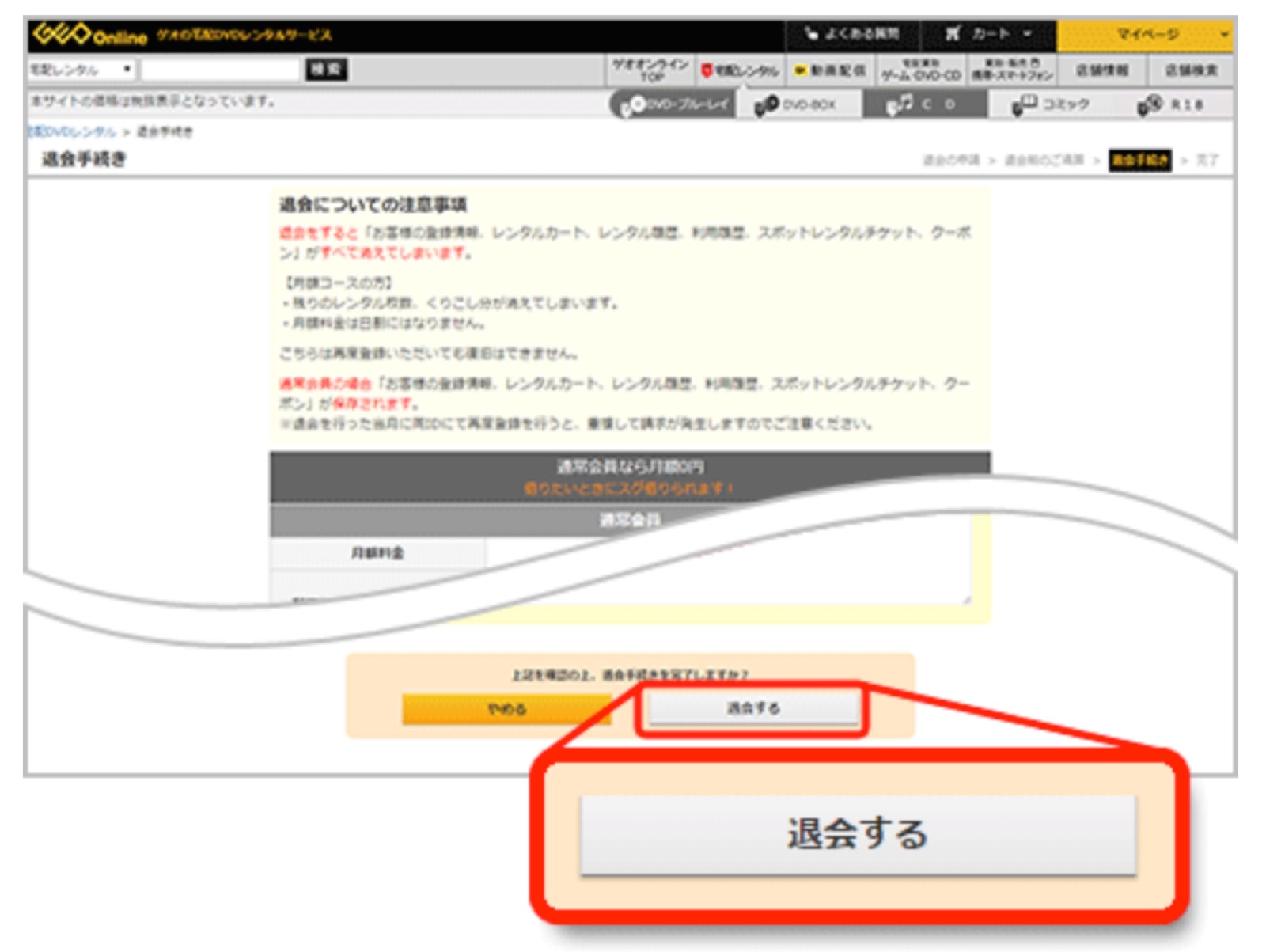Select the R18 category
The width and height of the screenshot is (1266, 952).
[1173, 104]
